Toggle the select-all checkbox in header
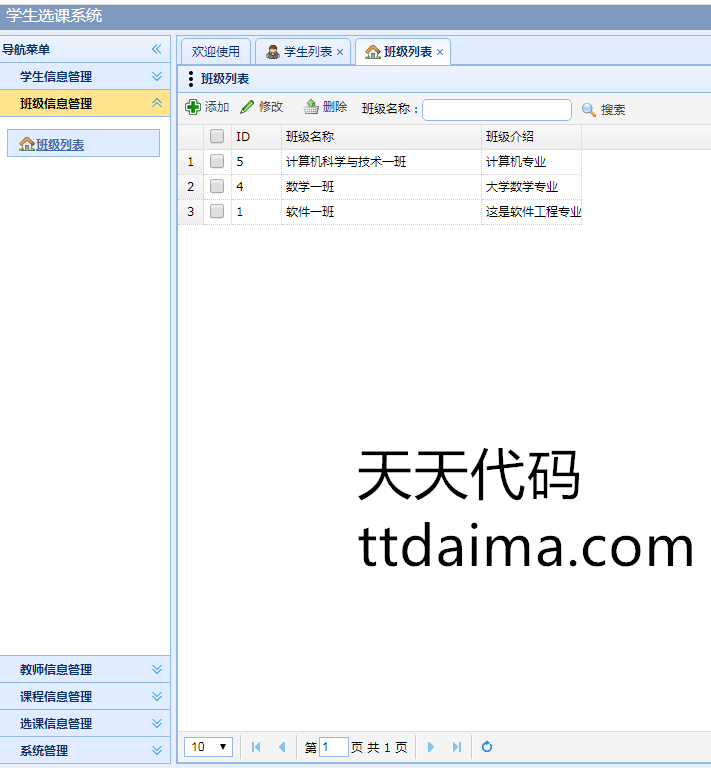The width and height of the screenshot is (711, 768). click(x=217, y=137)
